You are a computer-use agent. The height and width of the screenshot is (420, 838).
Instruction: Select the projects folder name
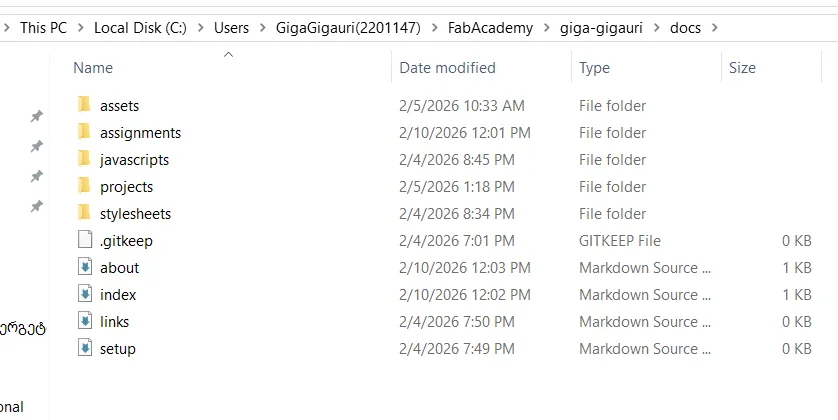pos(126,186)
